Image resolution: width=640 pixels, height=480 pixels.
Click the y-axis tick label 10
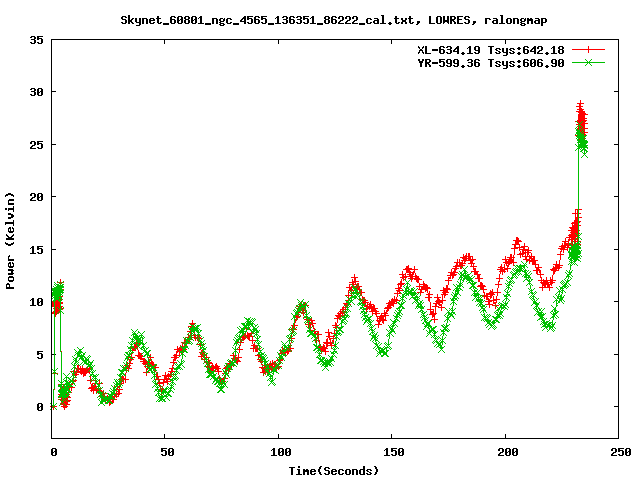[36, 302]
